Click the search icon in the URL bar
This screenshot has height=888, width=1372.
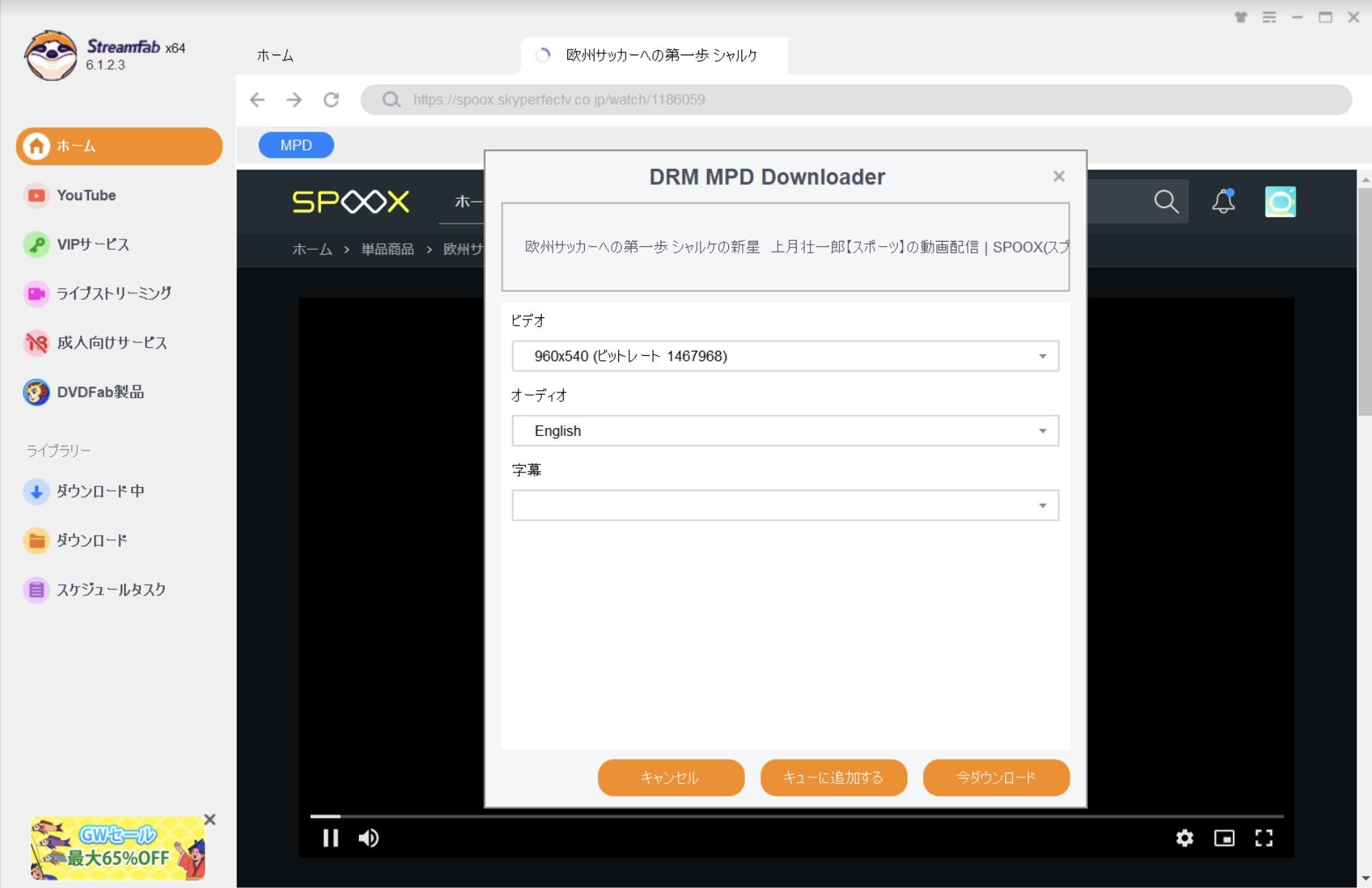pos(391,100)
